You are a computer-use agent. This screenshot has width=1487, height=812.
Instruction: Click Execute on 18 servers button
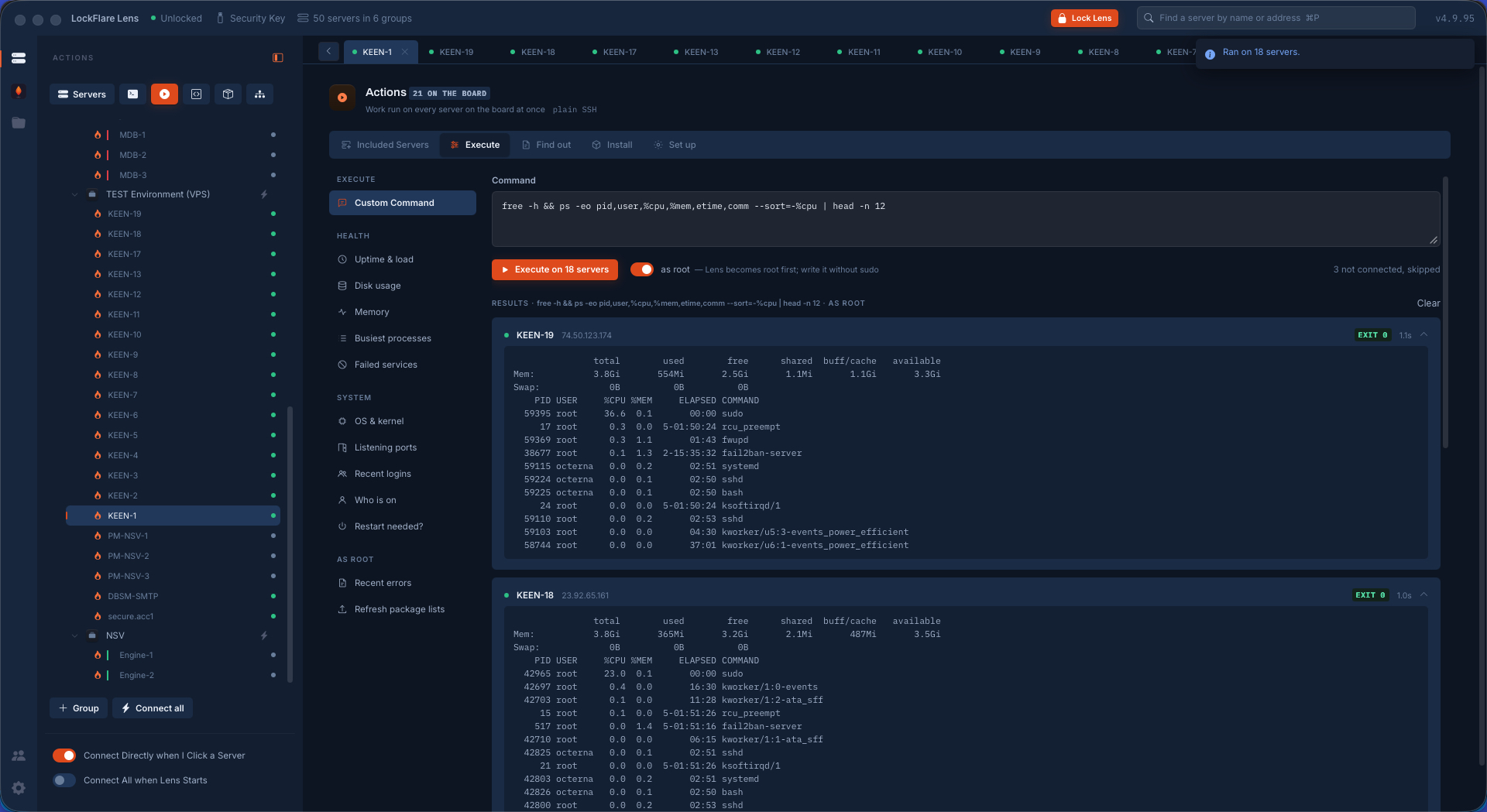555,269
